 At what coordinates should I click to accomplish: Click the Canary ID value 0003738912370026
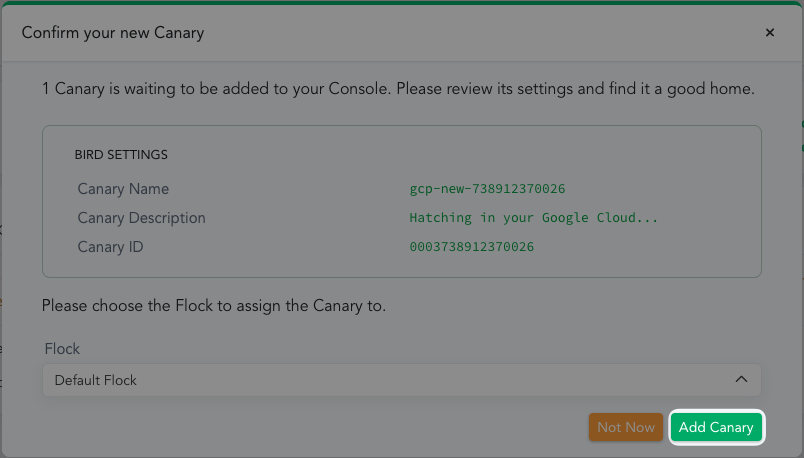(471, 246)
